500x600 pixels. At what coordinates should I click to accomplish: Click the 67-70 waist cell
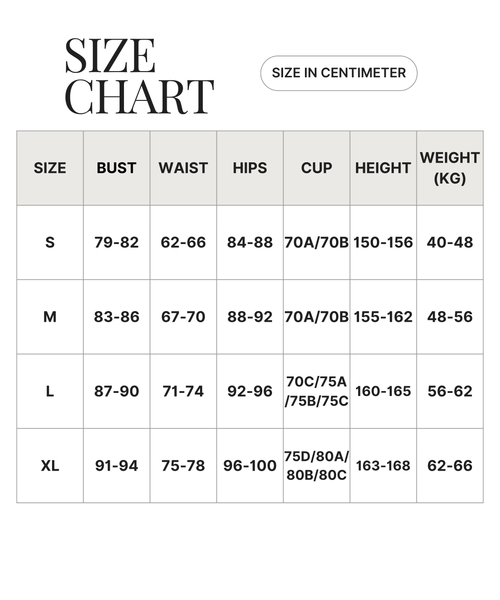(x=183, y=317)
